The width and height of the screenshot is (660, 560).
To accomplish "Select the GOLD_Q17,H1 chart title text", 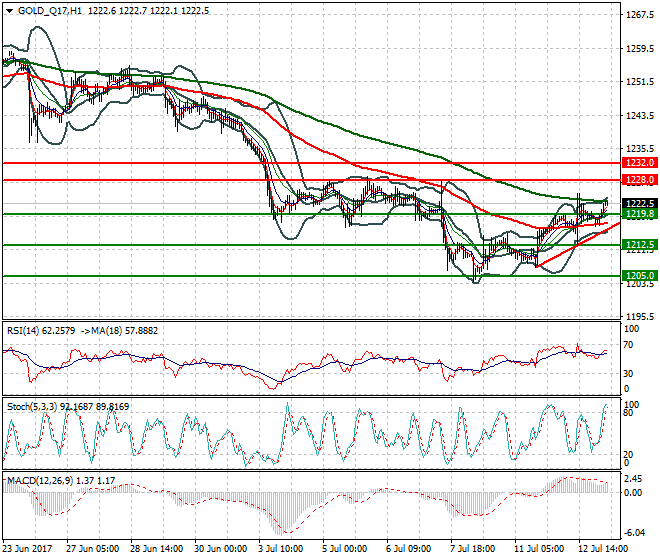I will point(50,11).
